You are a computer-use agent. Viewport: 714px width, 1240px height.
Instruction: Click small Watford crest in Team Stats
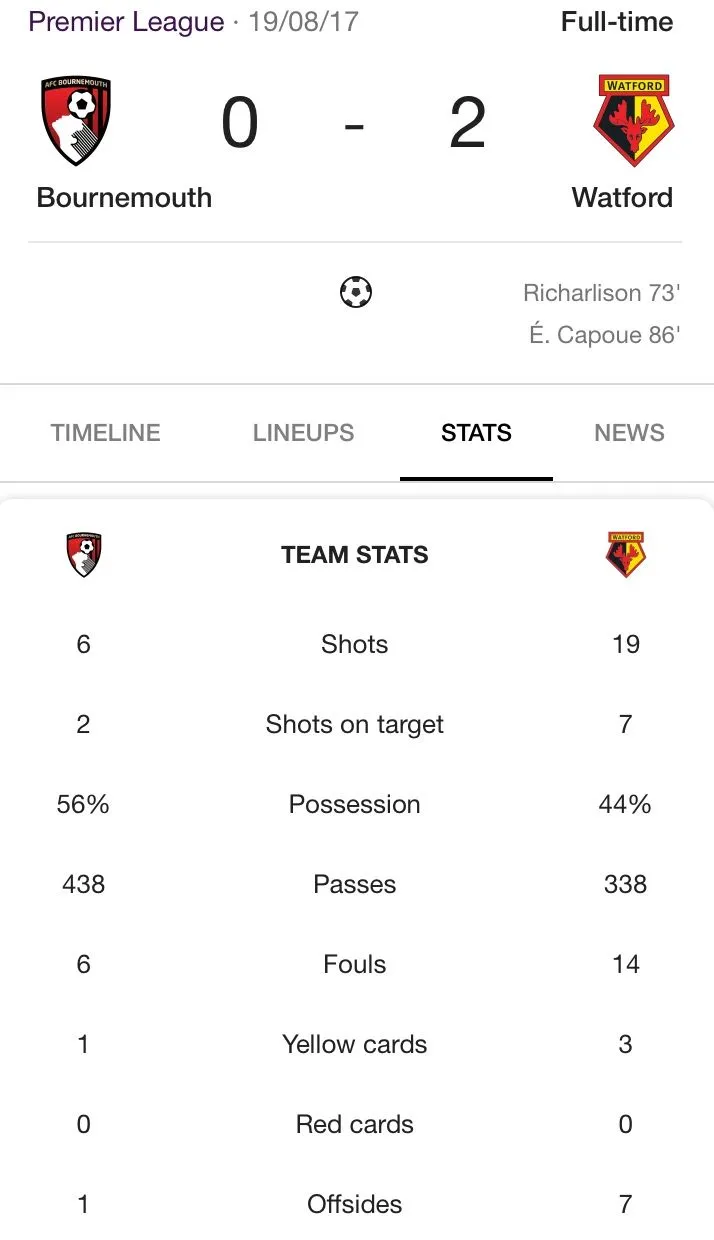[x=626, y=555]
